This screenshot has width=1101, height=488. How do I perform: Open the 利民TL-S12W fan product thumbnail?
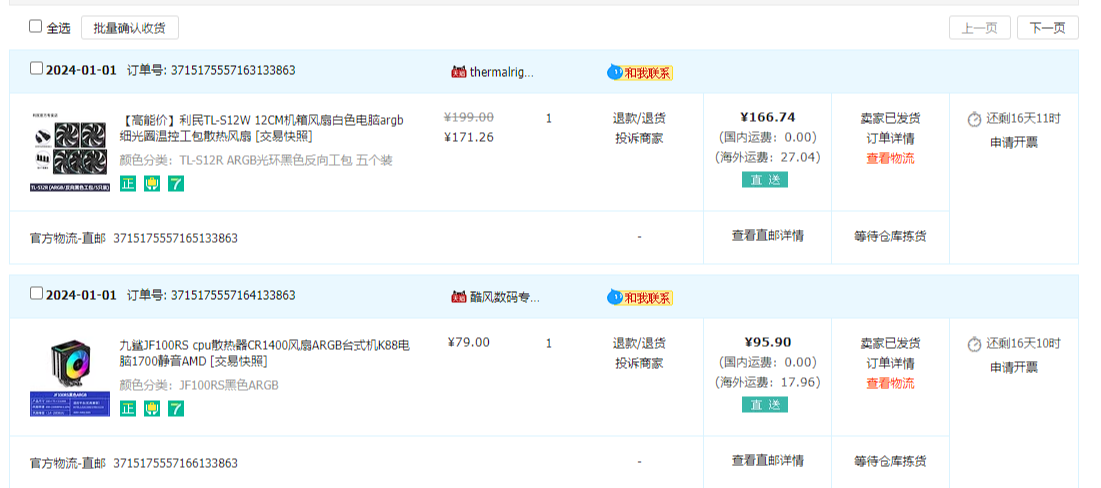70,152
